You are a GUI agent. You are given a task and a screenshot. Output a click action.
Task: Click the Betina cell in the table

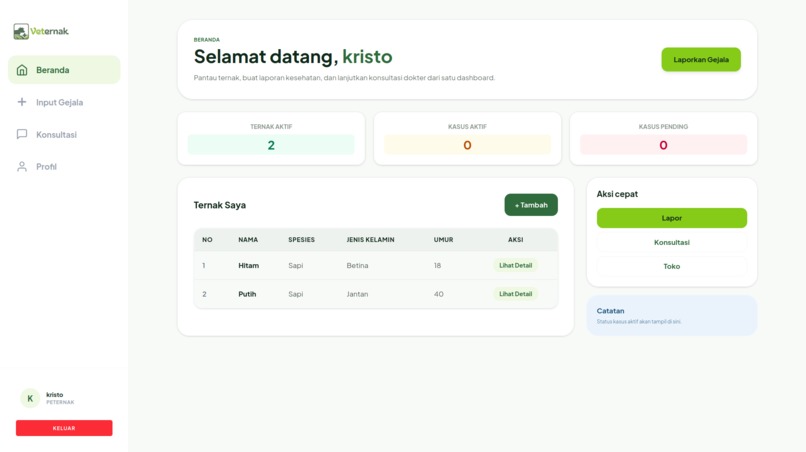pos(357,265)
